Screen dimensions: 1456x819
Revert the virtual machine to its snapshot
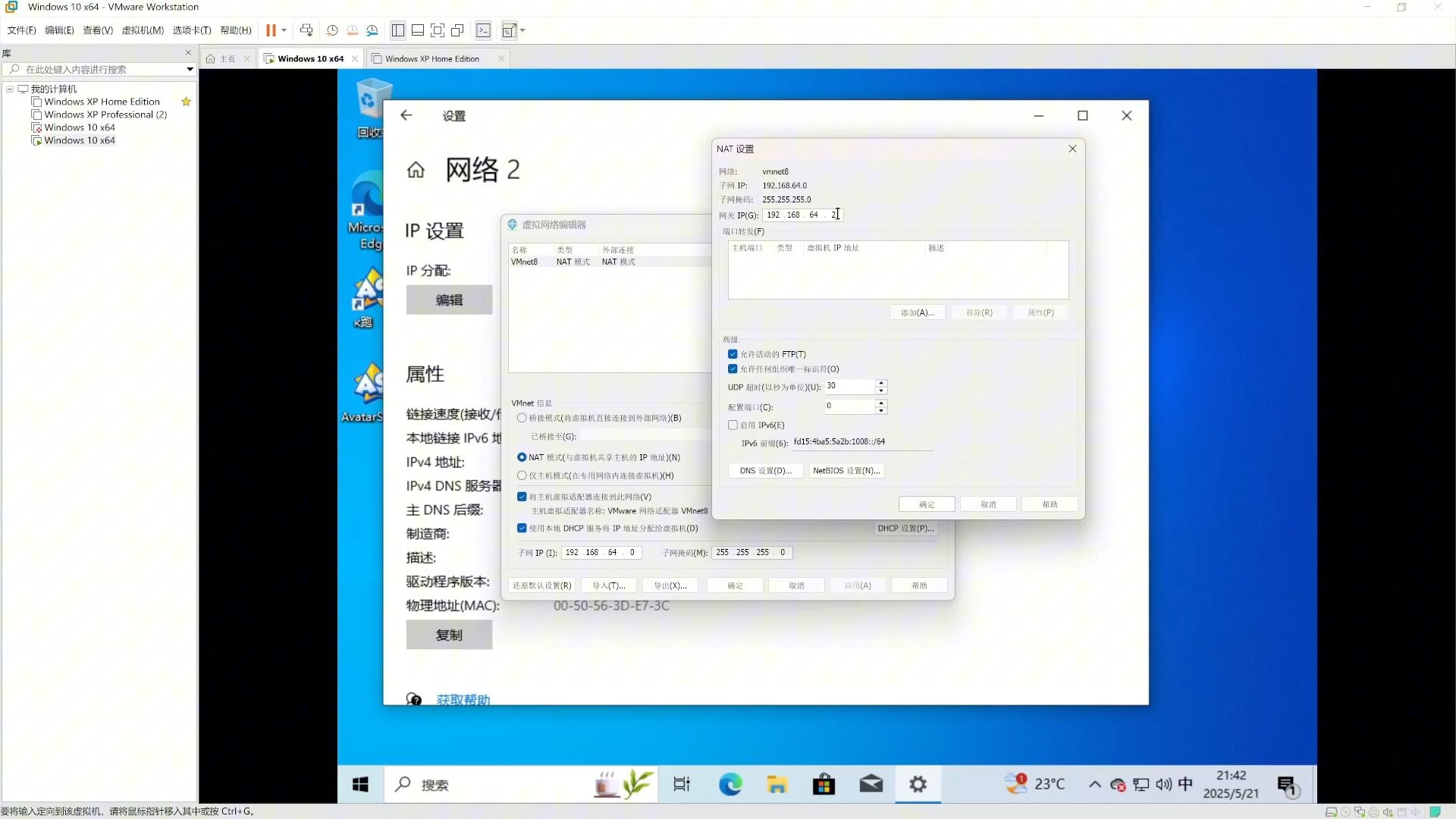353,30
